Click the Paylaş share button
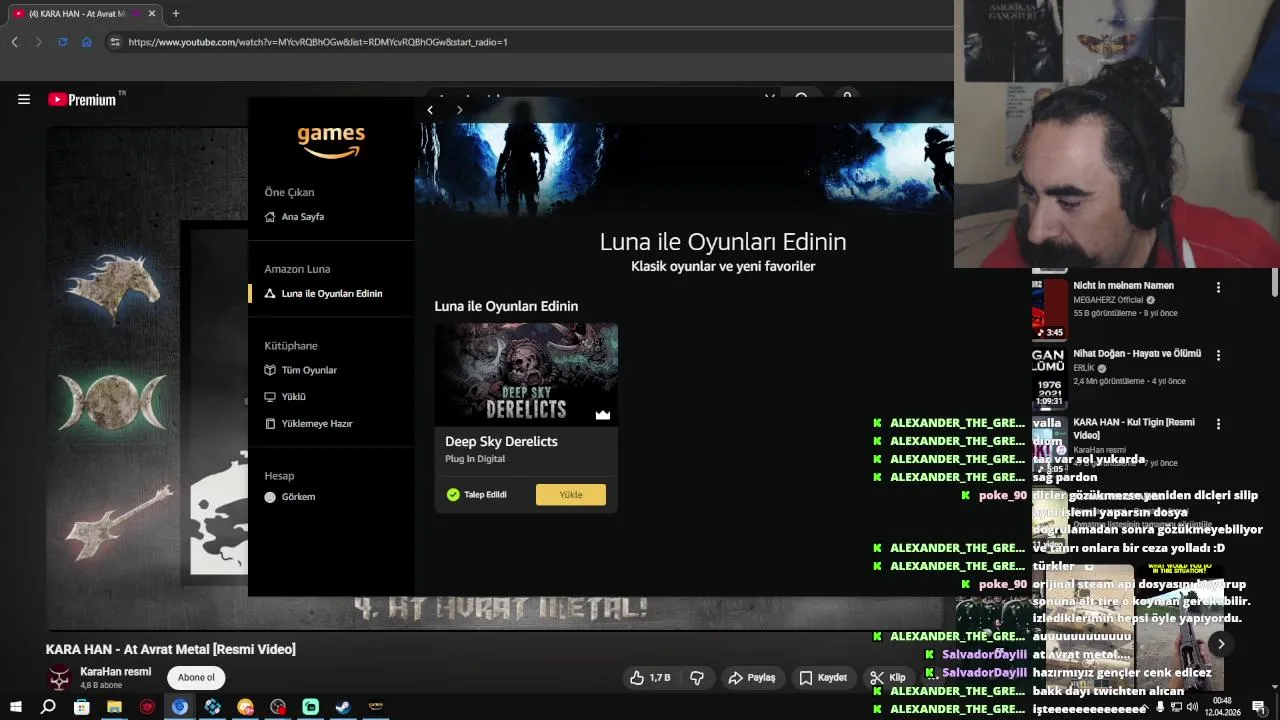Screen dimensions: 1280x720 coord(752,678)
